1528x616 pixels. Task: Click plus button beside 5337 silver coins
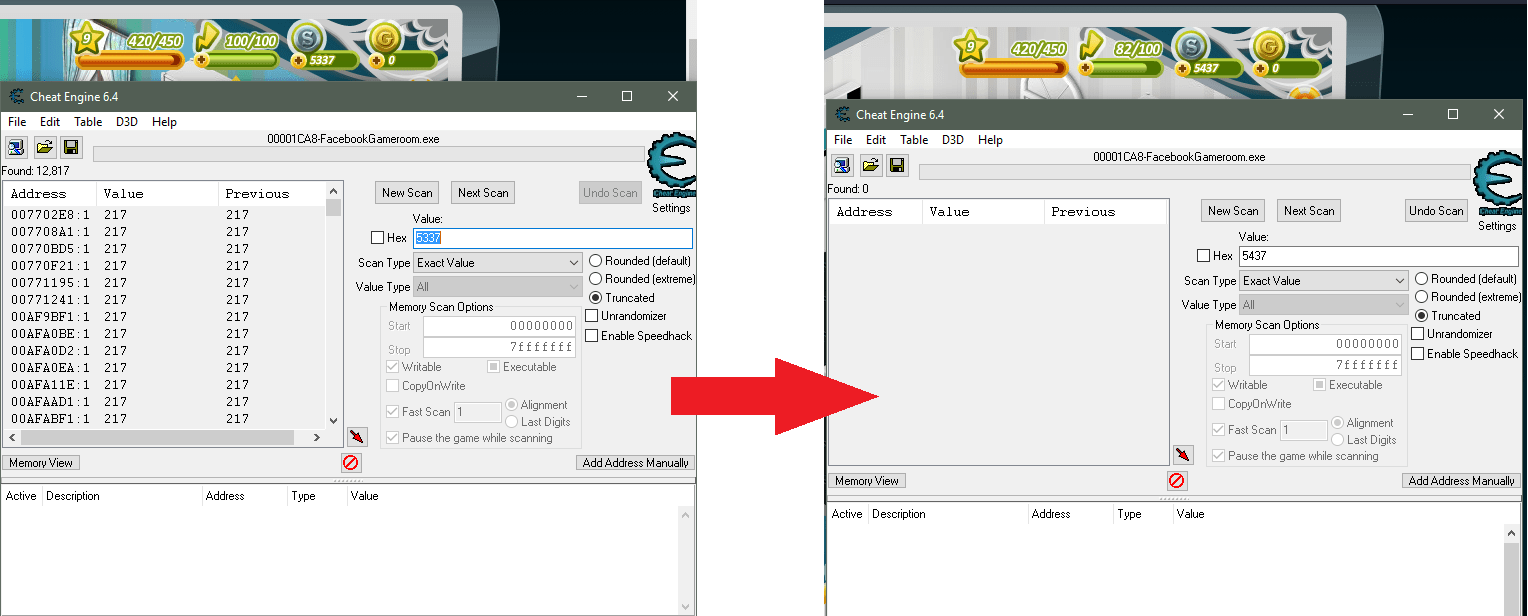(x=297, y=61)
